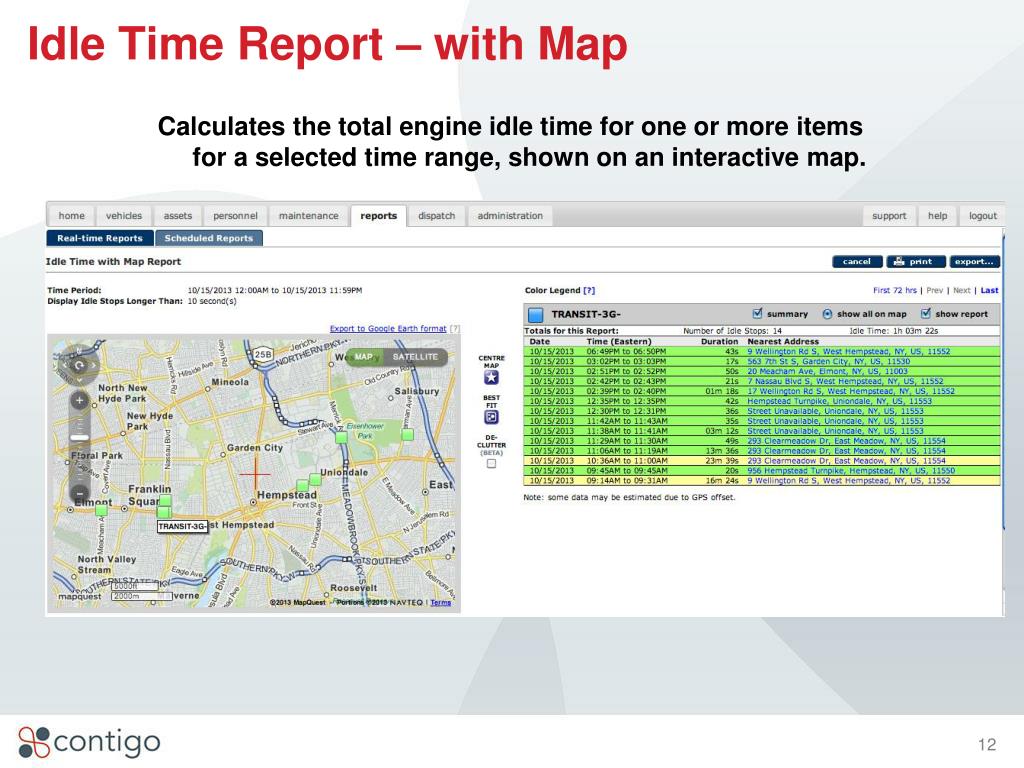Open 7 Nassau Blvd S address link
1024x768 pixels.
pyautogui.click(x=845, y=381)
